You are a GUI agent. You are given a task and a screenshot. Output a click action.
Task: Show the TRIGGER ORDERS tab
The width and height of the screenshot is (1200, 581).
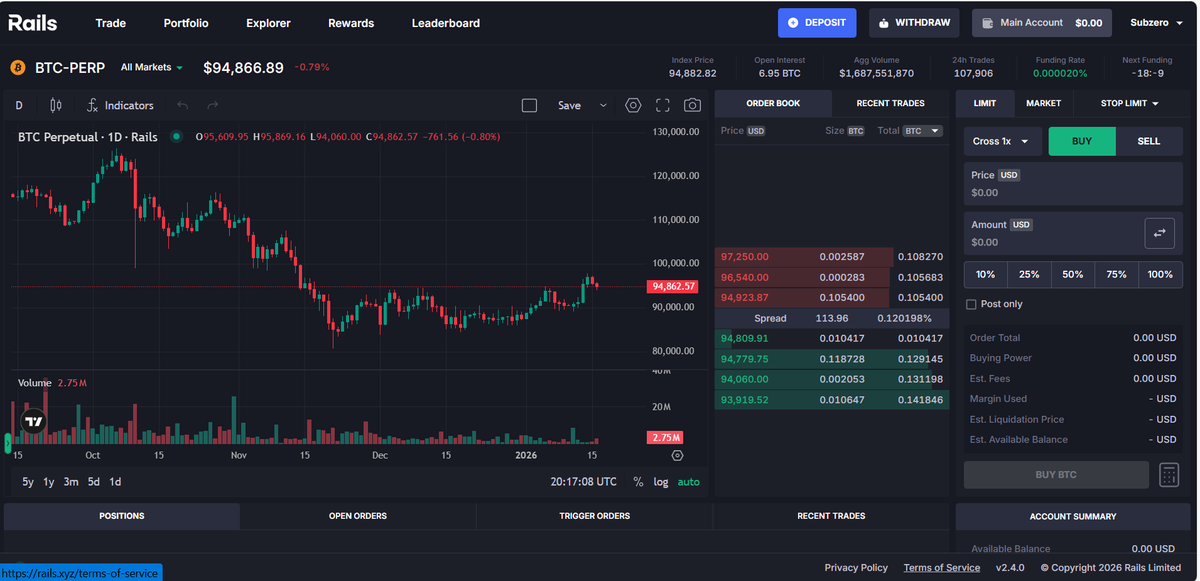[594, 516]
